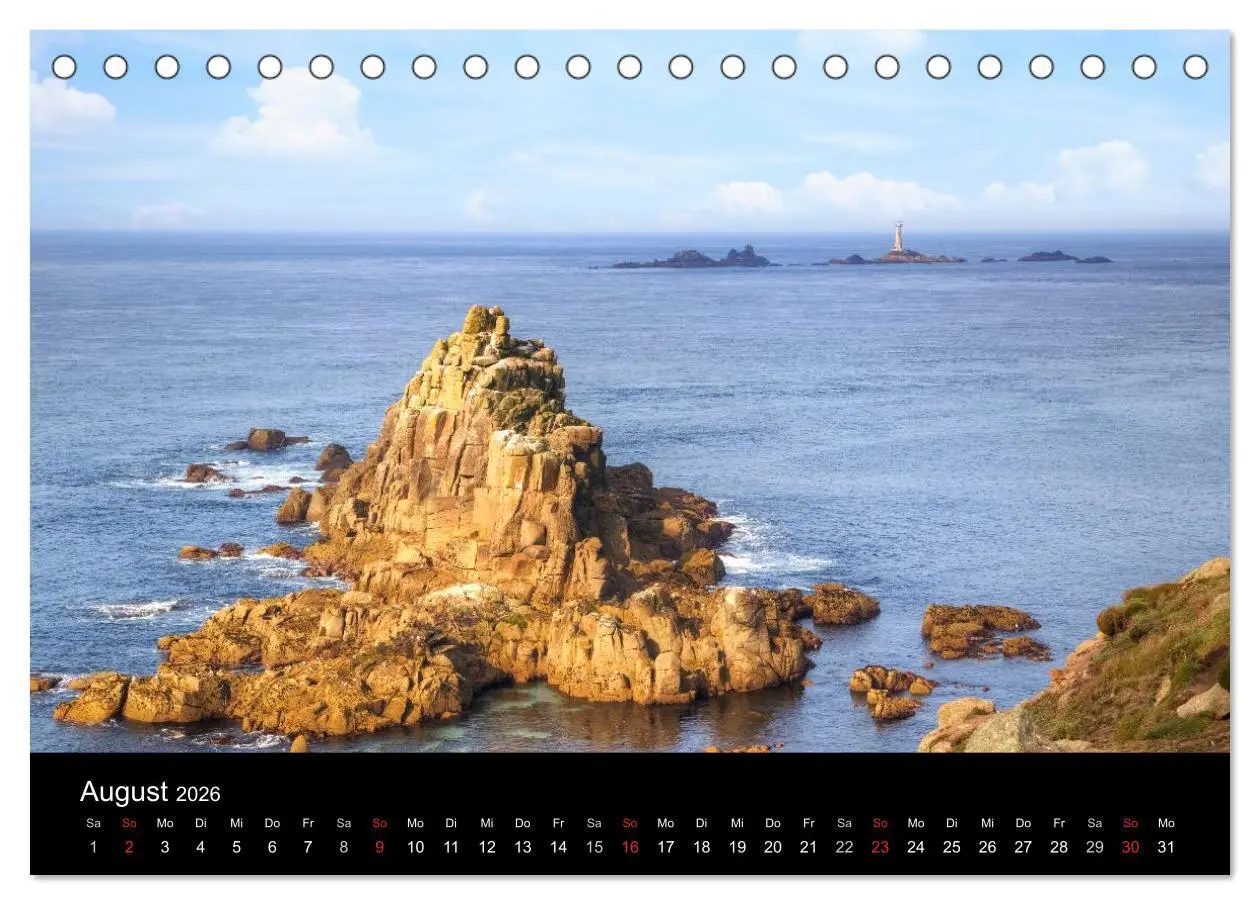Click the 'Sa' label above date 1
1260x905 pixels.
(94, 823)
